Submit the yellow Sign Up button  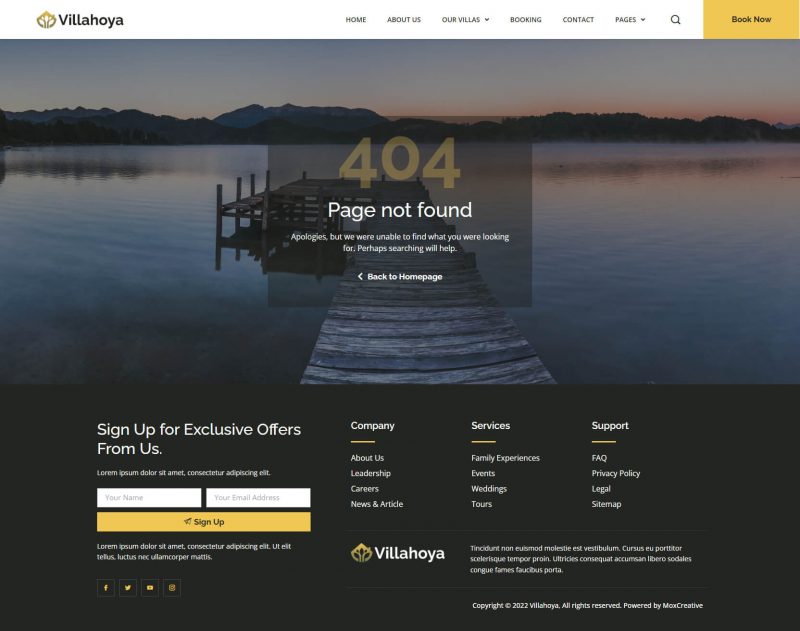point(204,522)
